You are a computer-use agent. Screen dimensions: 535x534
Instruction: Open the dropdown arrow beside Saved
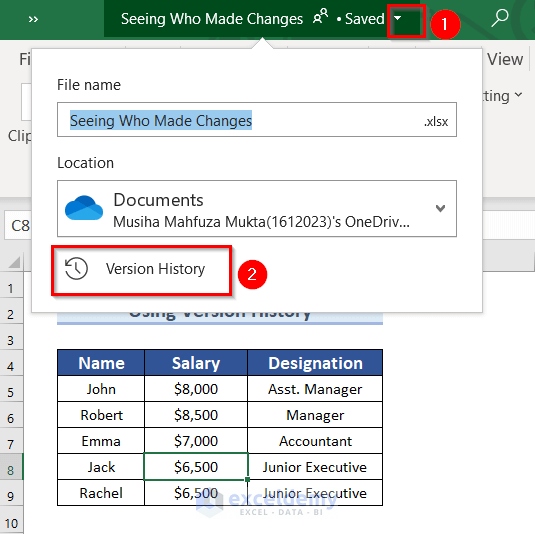(398, 18)
